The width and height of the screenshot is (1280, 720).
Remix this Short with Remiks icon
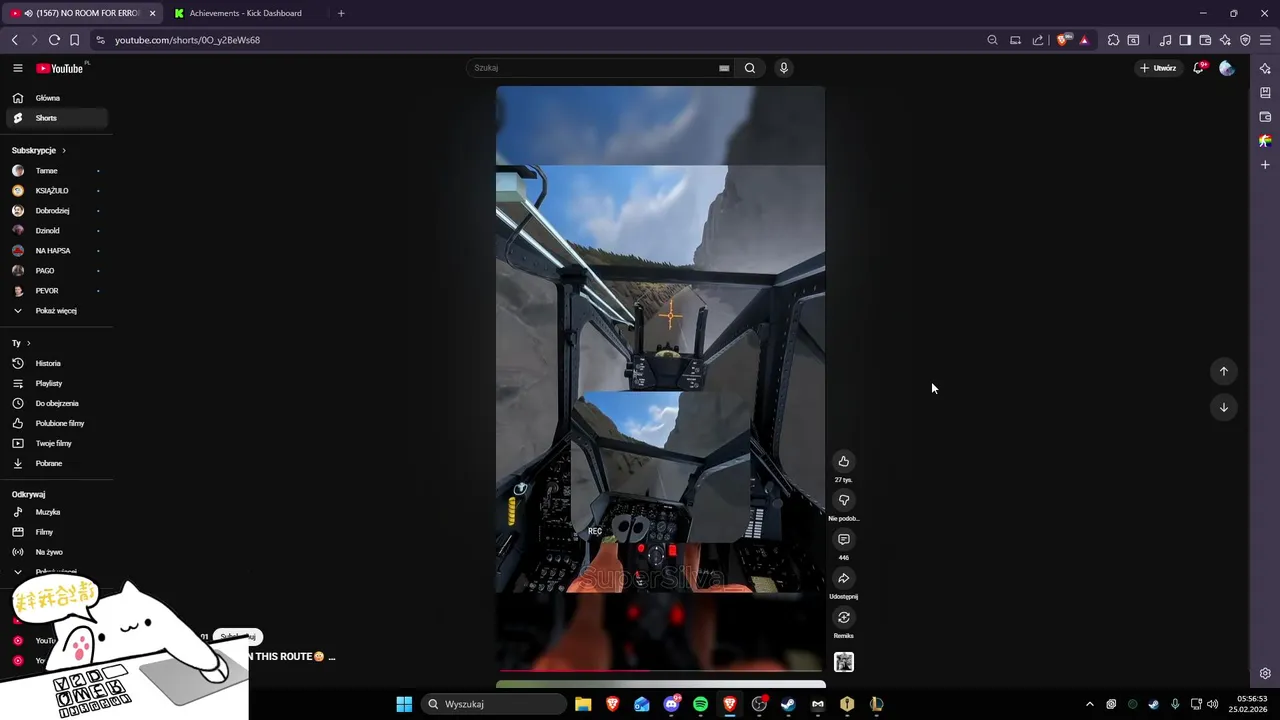844,617
